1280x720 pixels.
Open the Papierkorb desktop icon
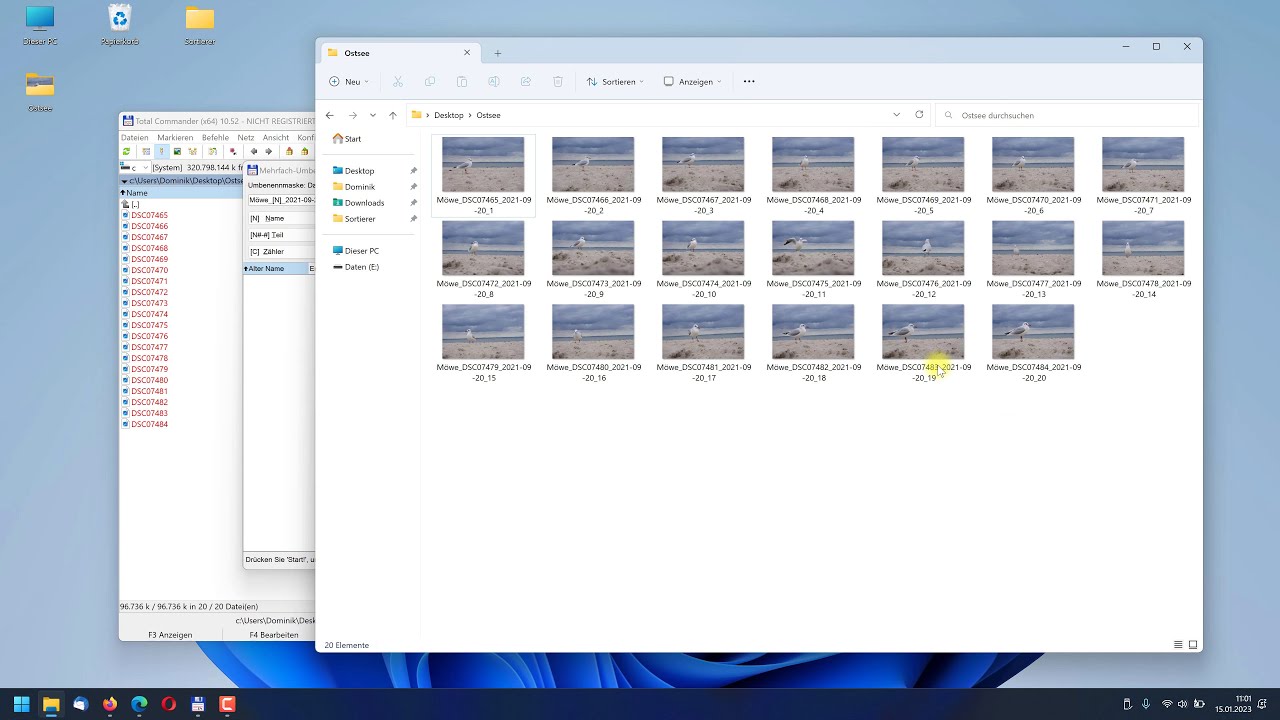click(x=119, y=25)
